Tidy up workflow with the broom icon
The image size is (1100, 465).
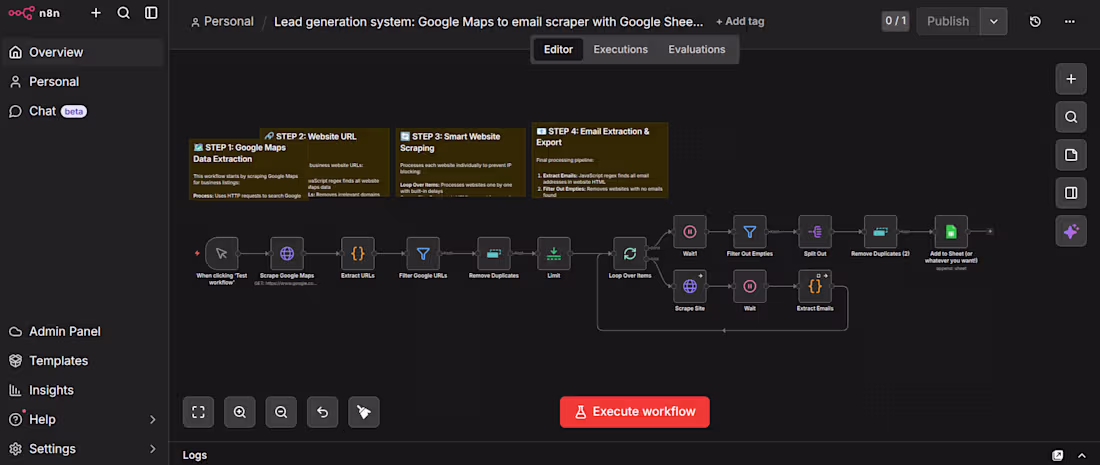pos(364,411)
